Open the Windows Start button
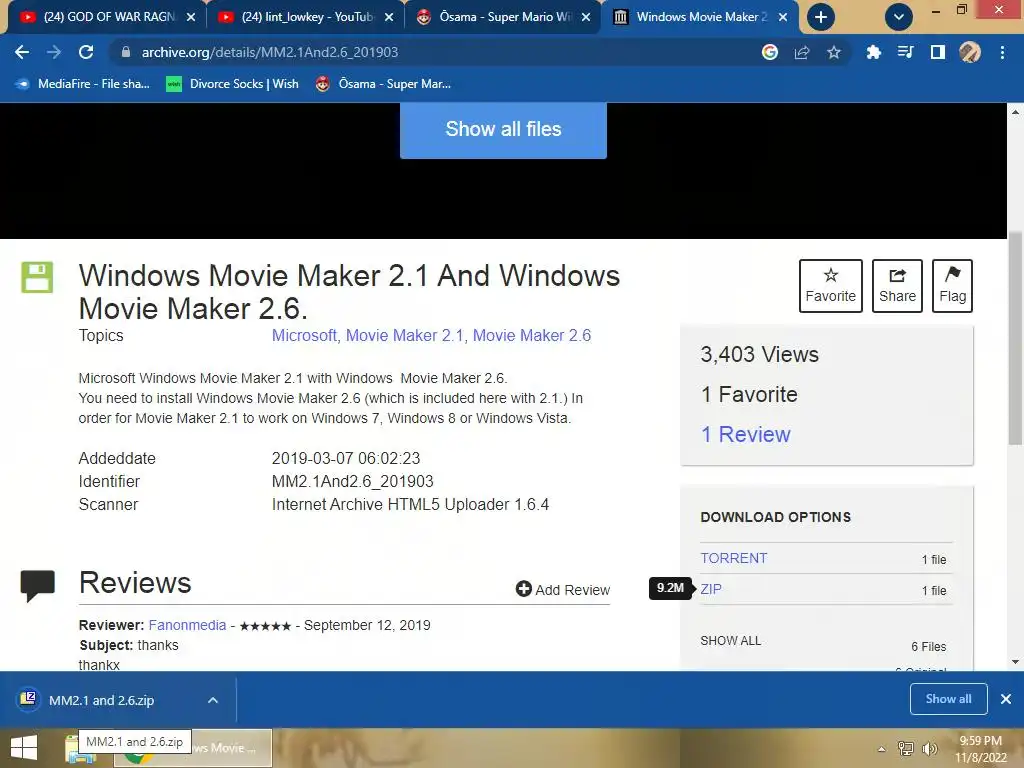The height and width of the screenshot is (768, 1024). (24, 748)
